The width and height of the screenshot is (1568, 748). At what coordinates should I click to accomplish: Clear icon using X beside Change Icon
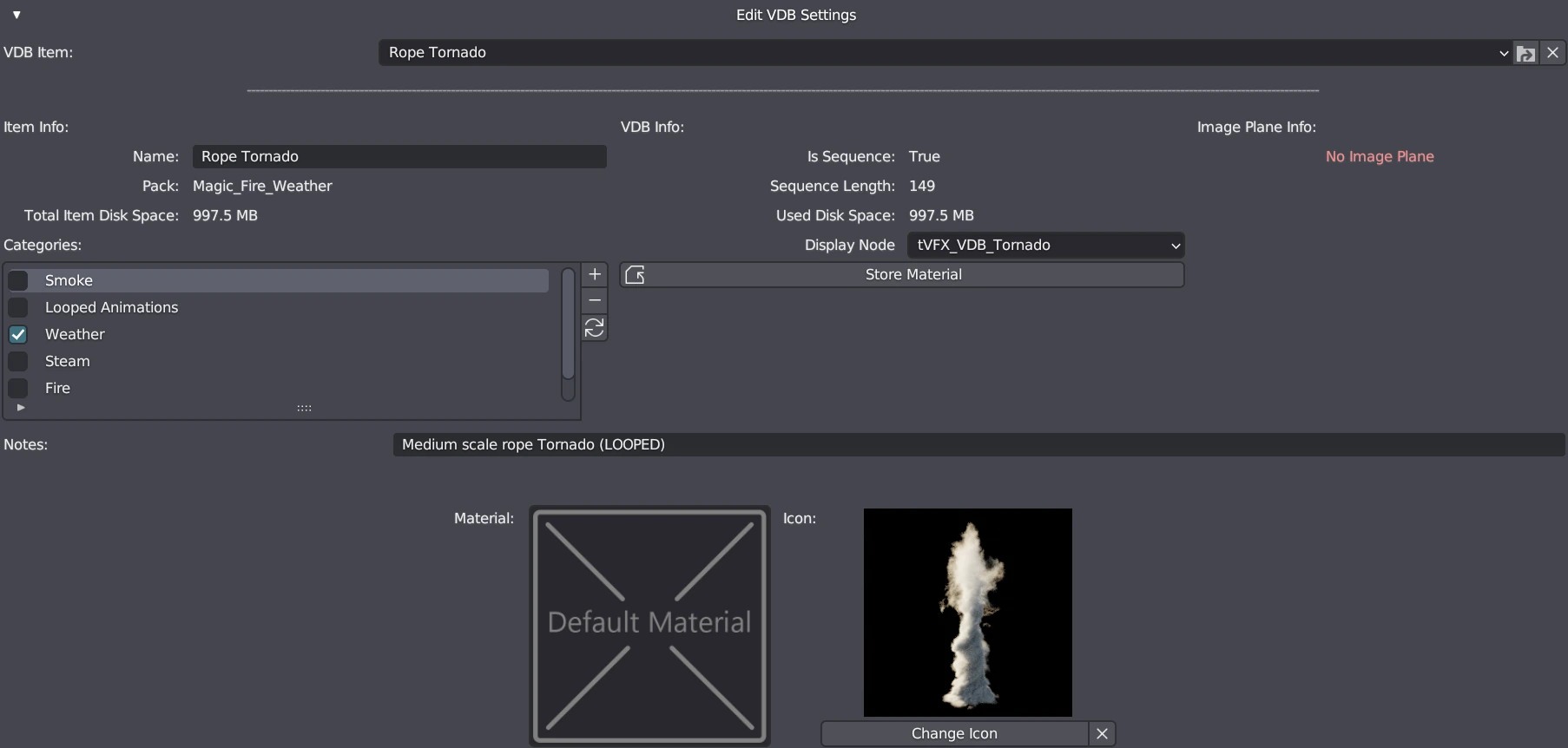click(1102, 733)
